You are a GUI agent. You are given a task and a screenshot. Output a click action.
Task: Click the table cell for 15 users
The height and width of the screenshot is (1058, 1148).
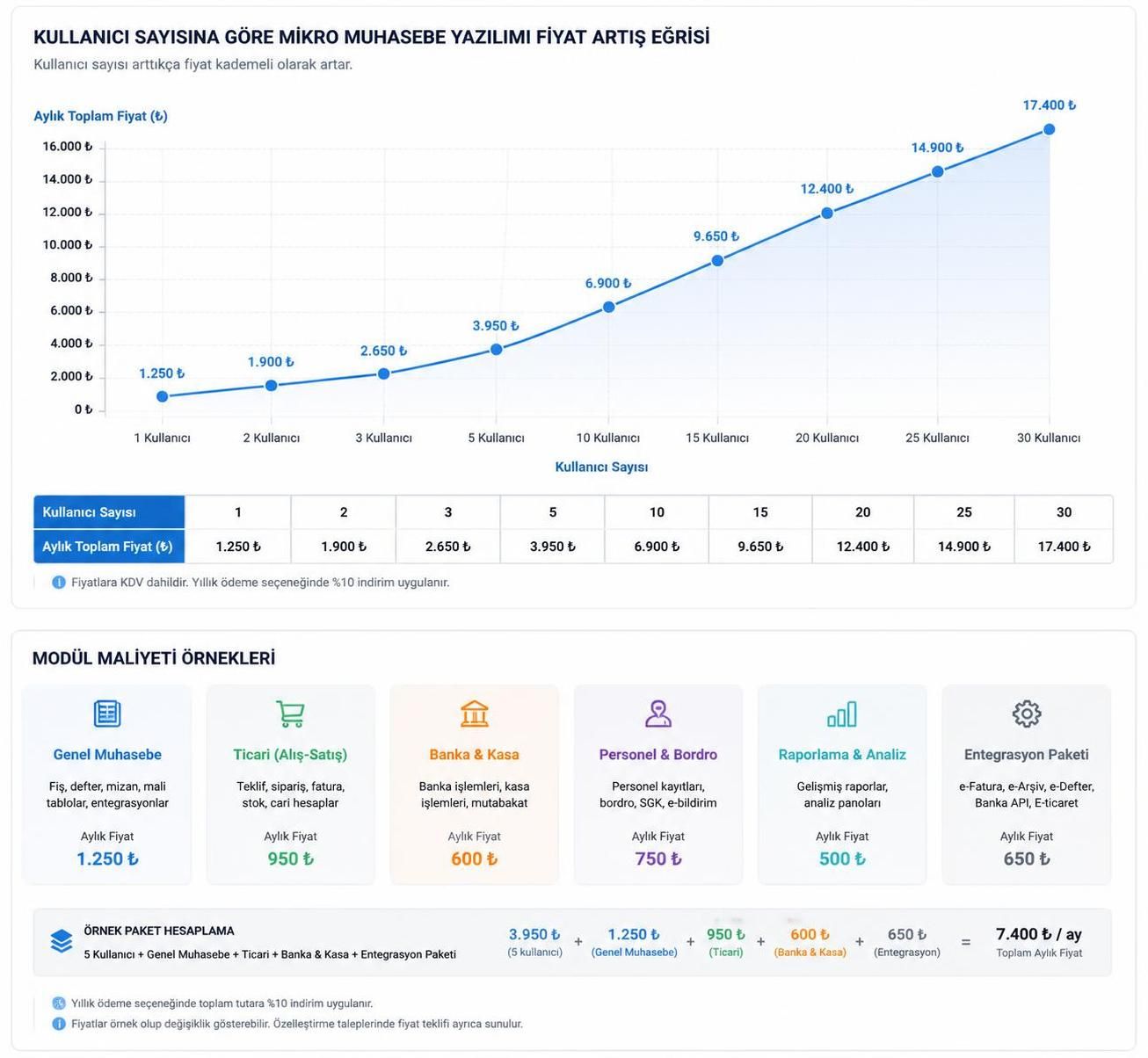pos(760,512)
